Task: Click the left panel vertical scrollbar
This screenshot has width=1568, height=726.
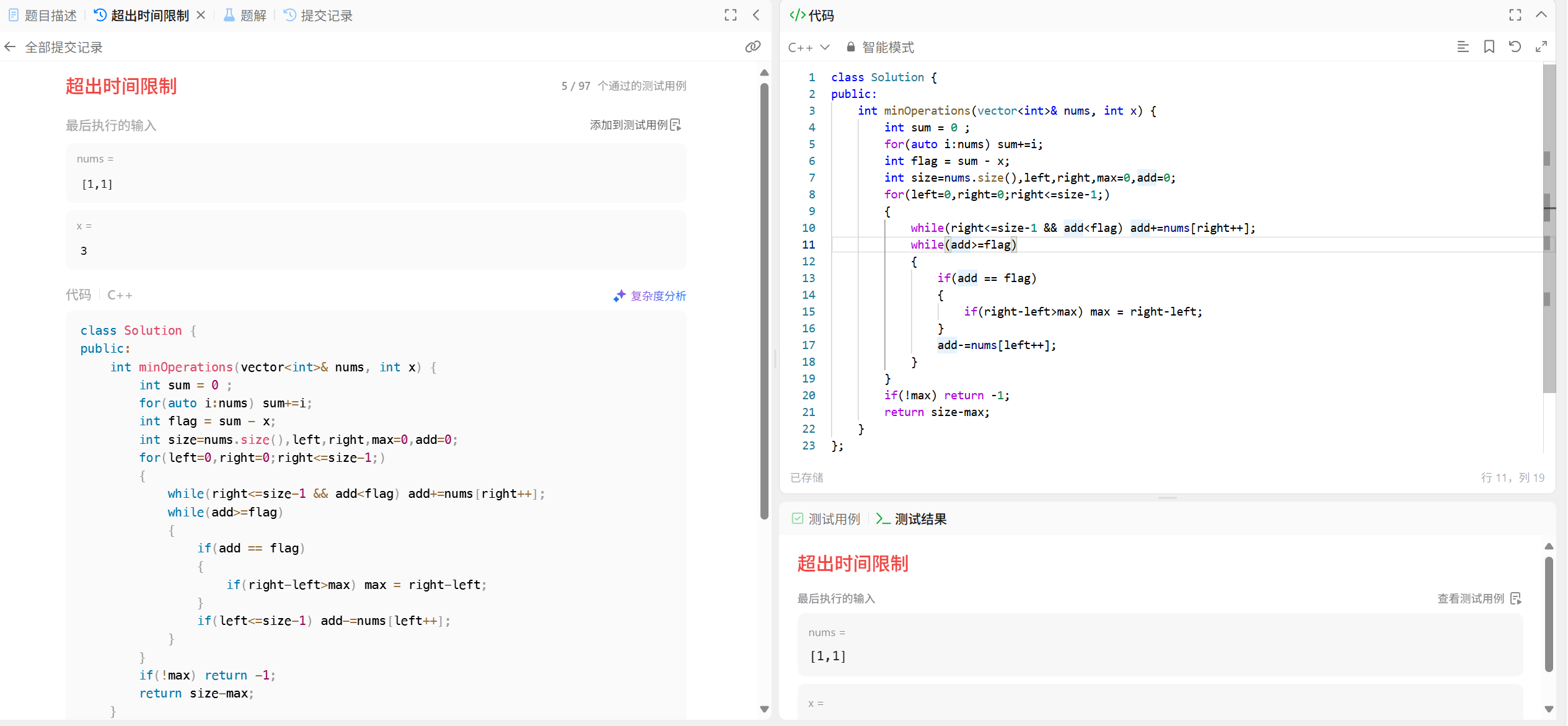Action: pos(764,301)
